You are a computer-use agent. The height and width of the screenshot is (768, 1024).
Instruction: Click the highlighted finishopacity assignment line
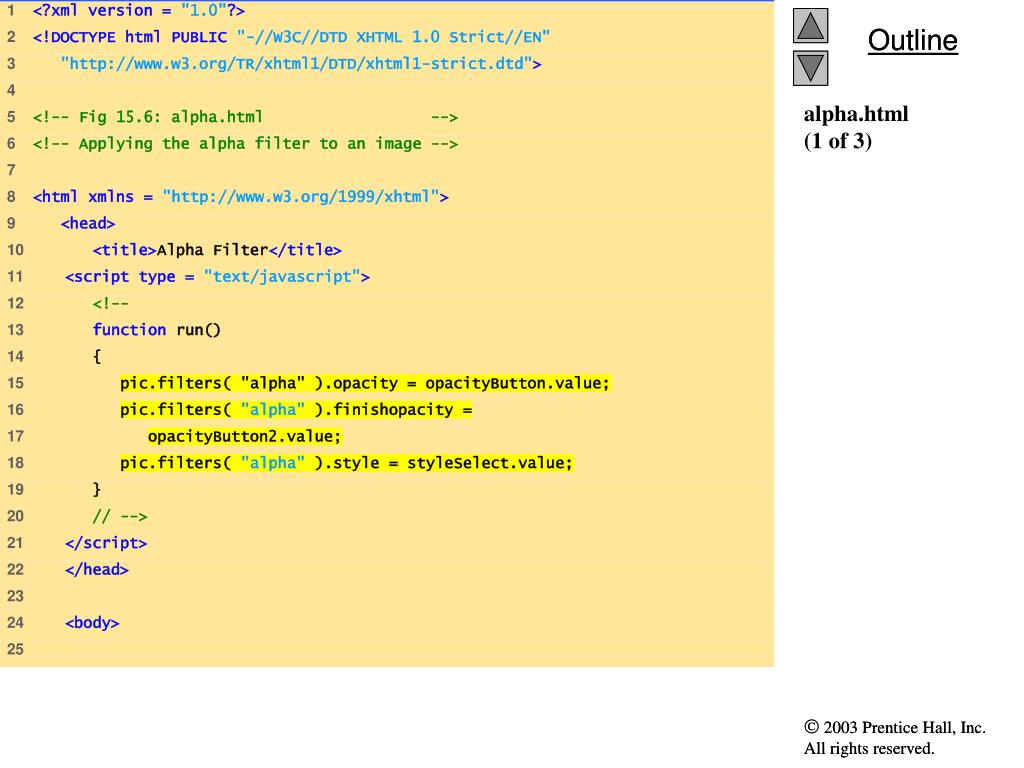296,410
